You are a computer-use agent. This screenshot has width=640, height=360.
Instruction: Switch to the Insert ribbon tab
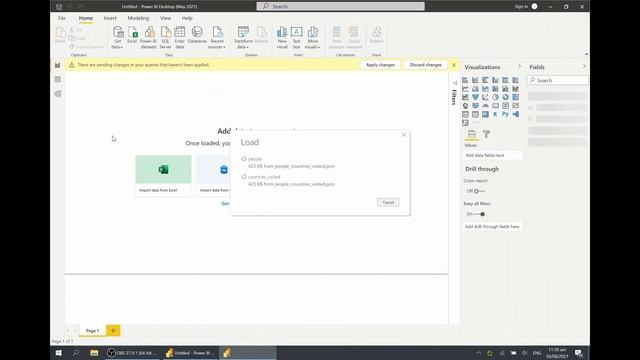(110, 18)
